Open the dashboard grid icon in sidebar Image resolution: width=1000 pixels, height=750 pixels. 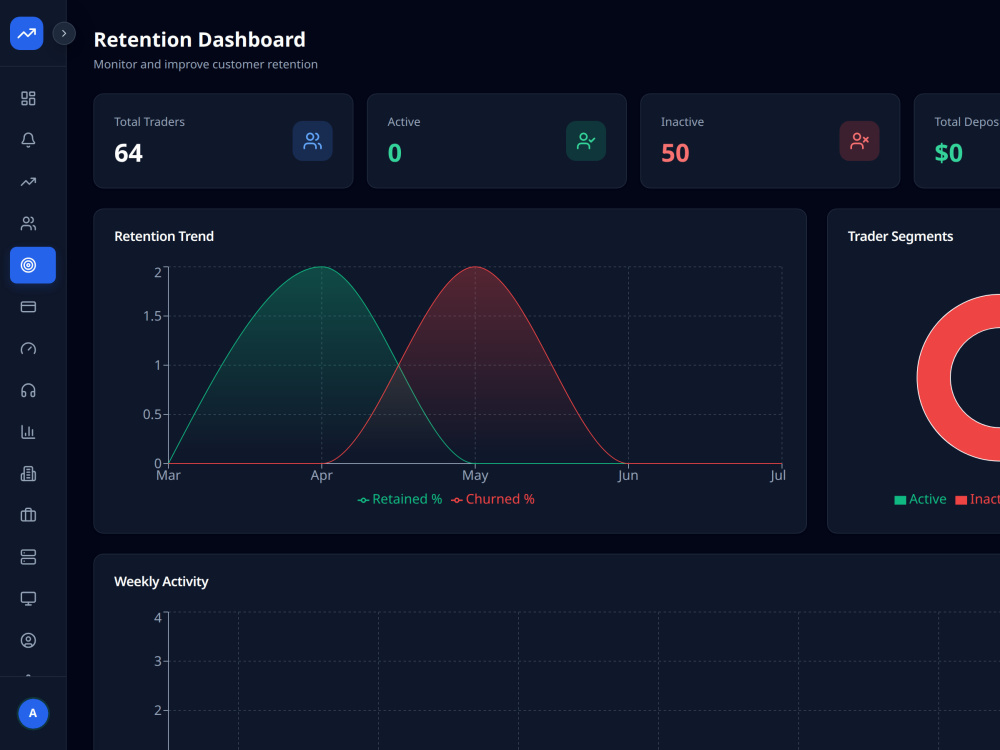28,98
